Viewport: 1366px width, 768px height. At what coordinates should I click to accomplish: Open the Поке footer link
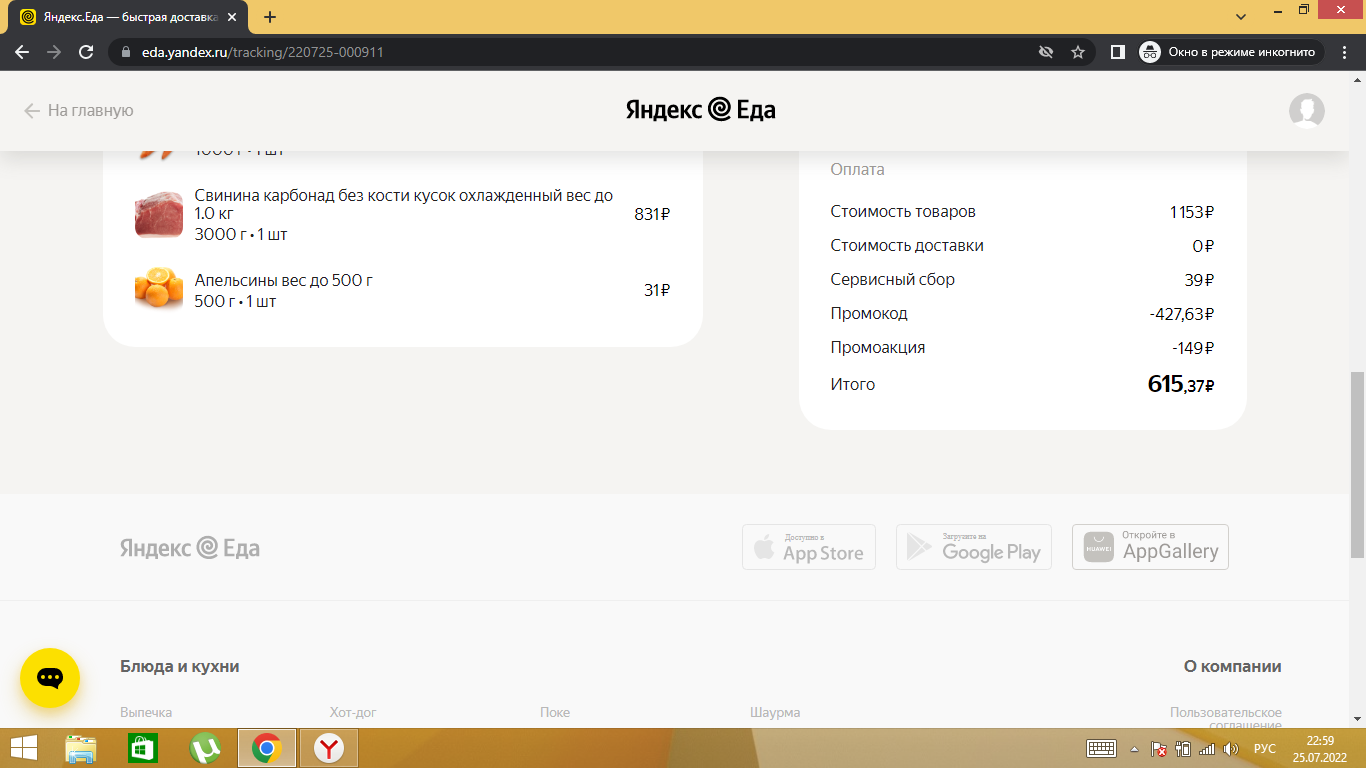(x=555, y=713)
